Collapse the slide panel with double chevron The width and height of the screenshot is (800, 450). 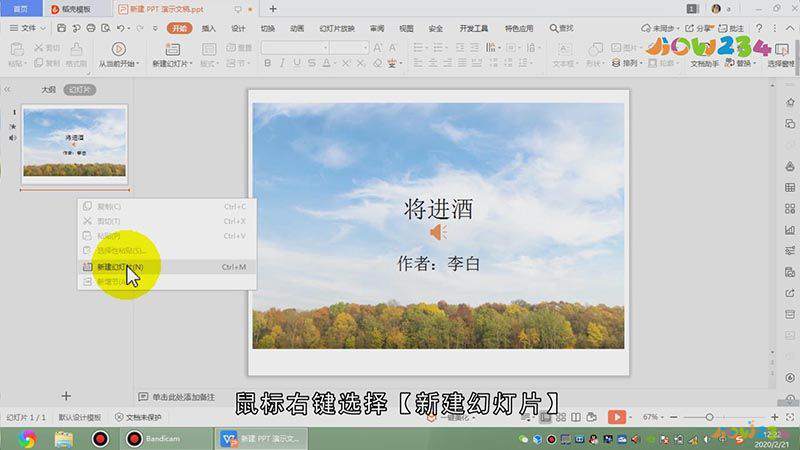[x=7, y=90]
